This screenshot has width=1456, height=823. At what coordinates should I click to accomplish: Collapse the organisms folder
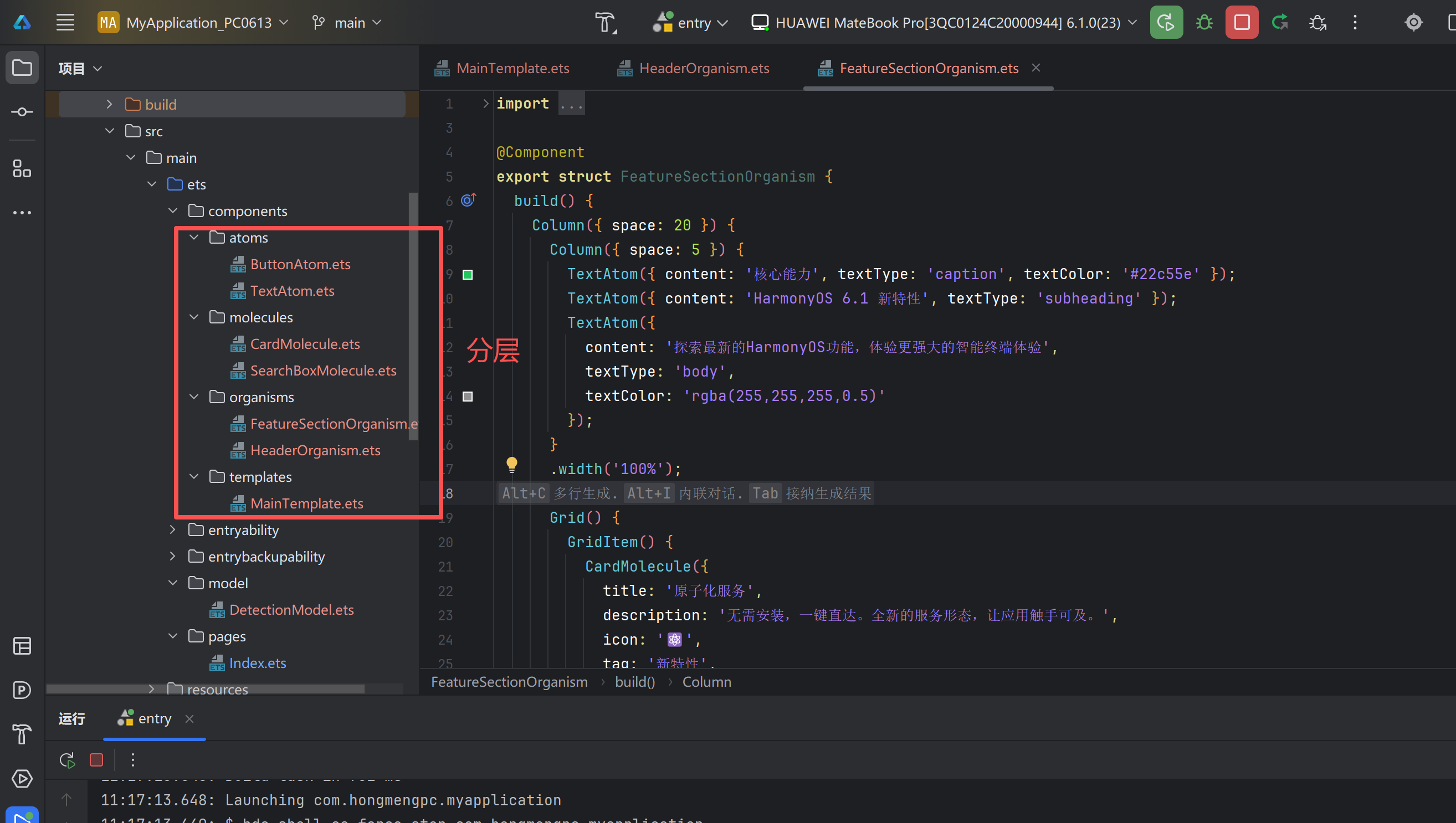pyautogui.click(x=194, y=396)
